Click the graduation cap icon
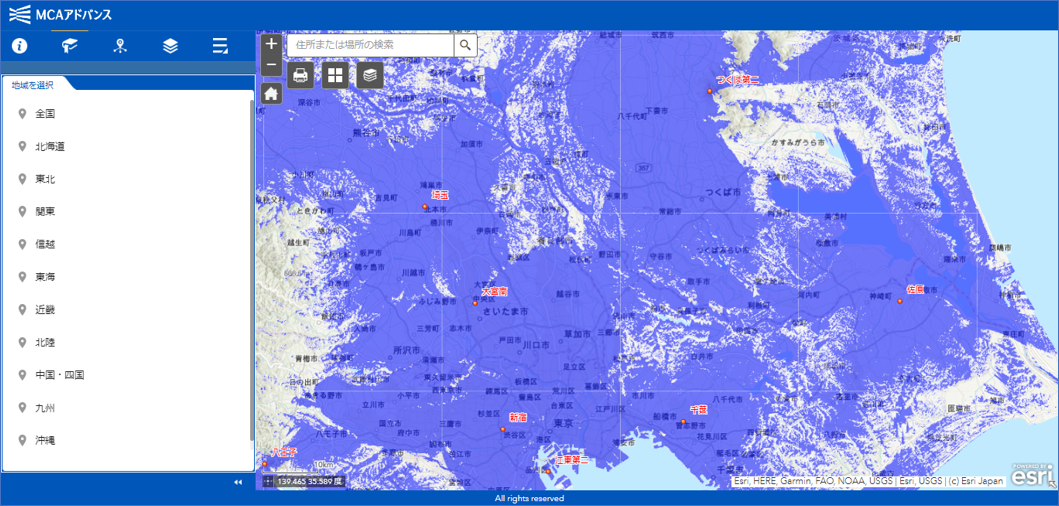This screenshot has width=1059, height=506. [x=69, y=46]
